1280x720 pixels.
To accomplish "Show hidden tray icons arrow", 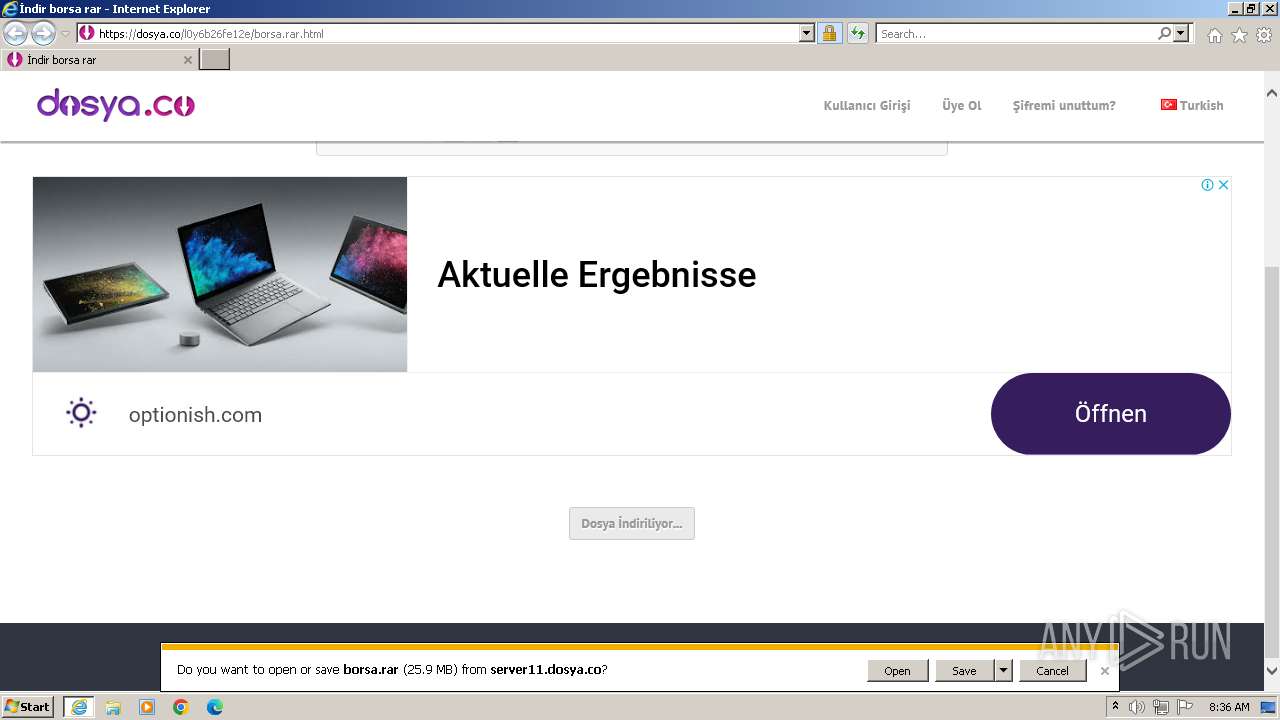I will click(x=1115, y=707).
